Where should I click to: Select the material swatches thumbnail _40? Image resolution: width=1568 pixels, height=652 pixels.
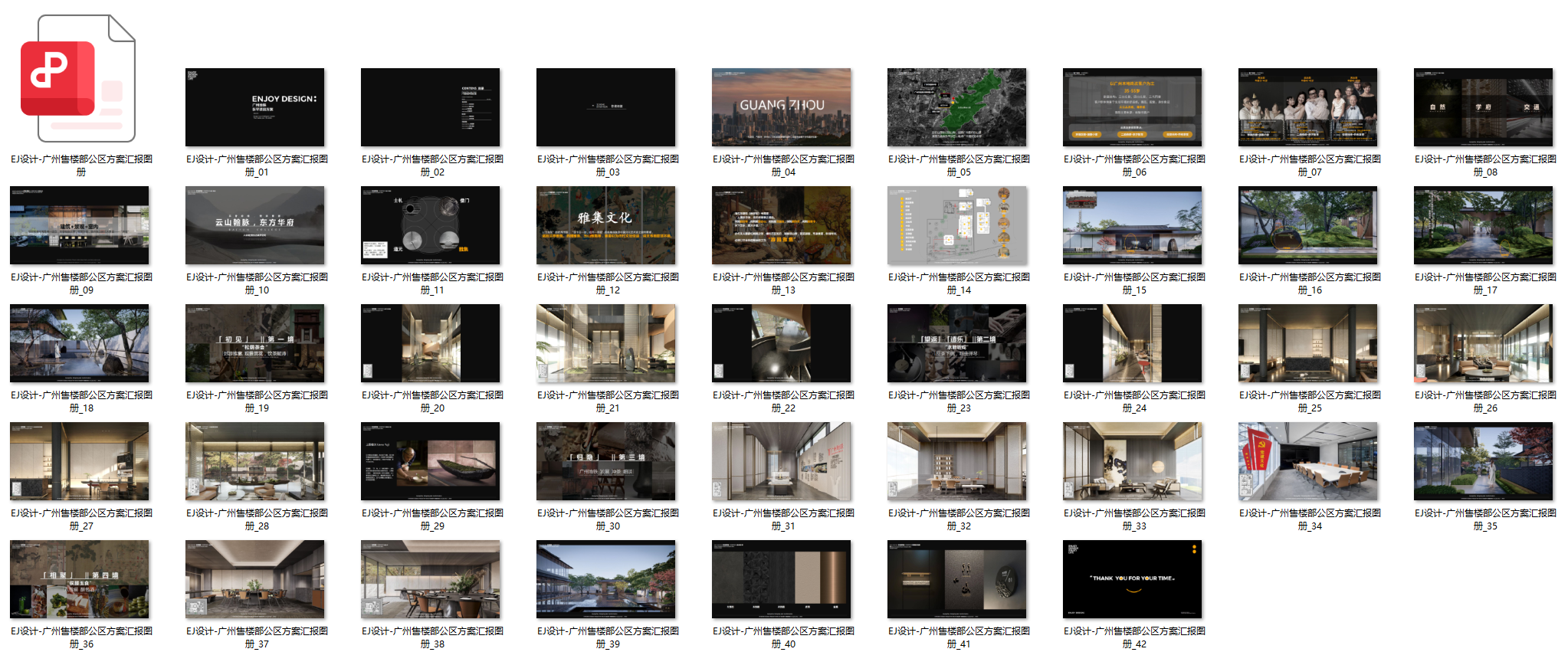pos(781,579)
